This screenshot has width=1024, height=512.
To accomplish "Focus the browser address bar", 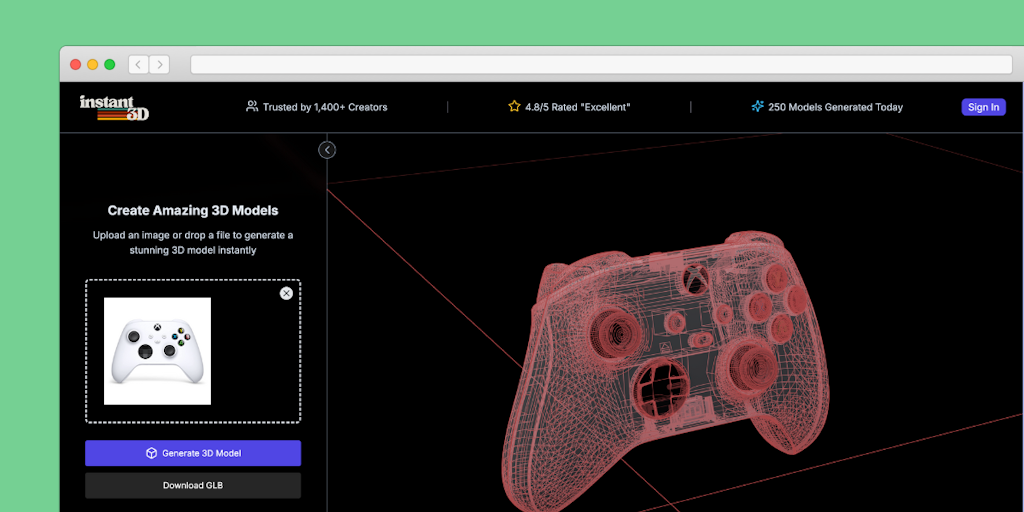I will click(x=600, y=64).
